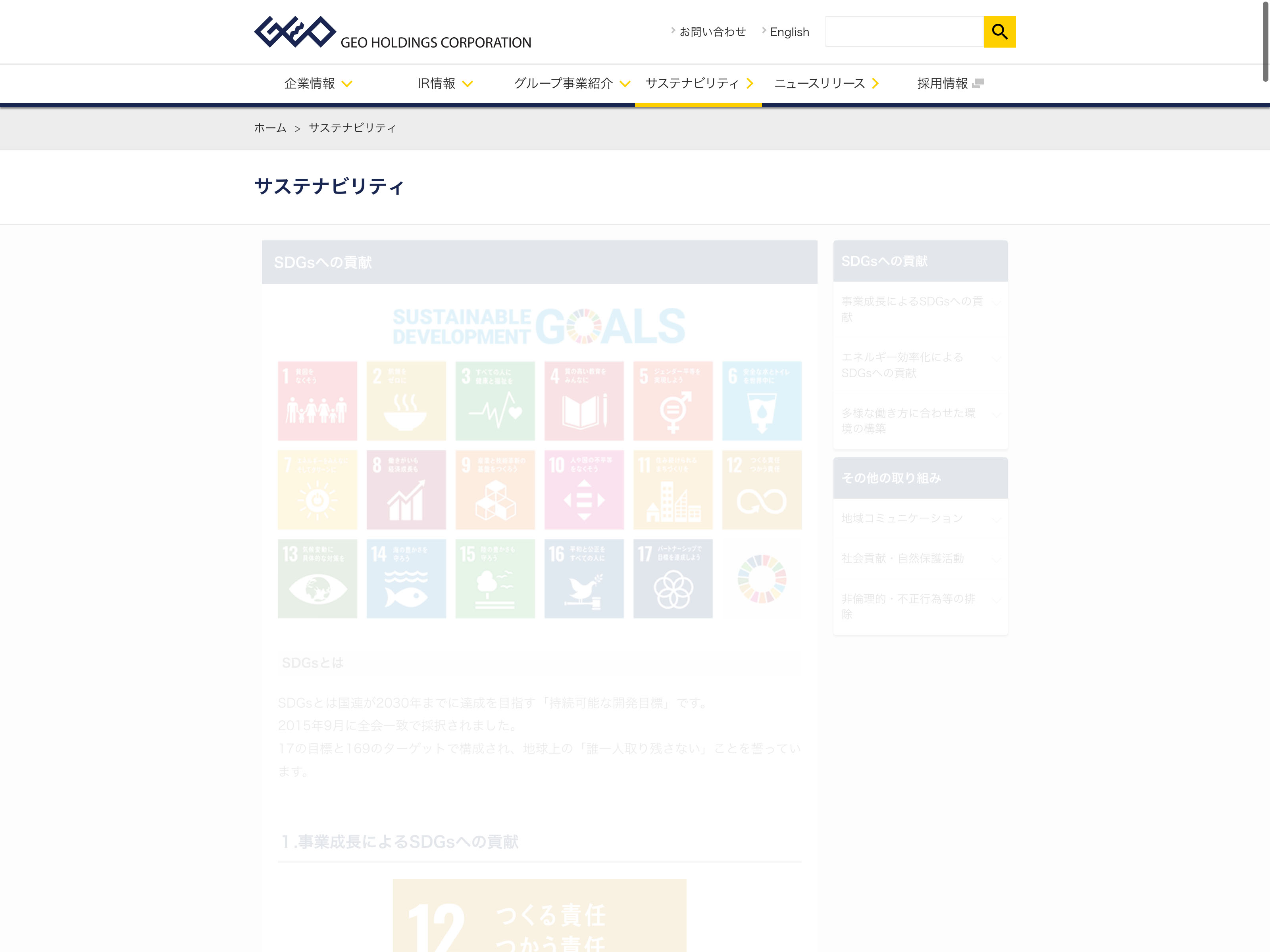Select SDG goal 4 education icon
This screenshot has width=1270, height=952.
coord(584,401)
